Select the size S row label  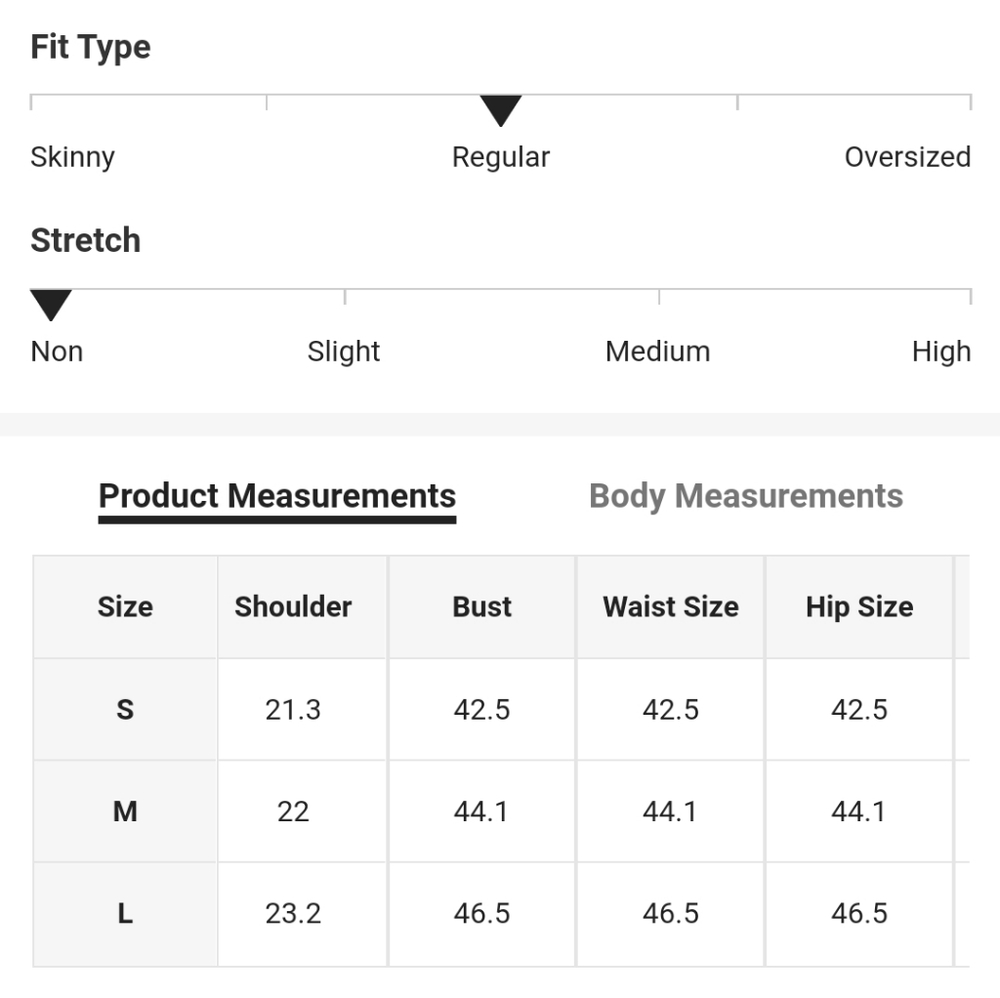[125, 710]
